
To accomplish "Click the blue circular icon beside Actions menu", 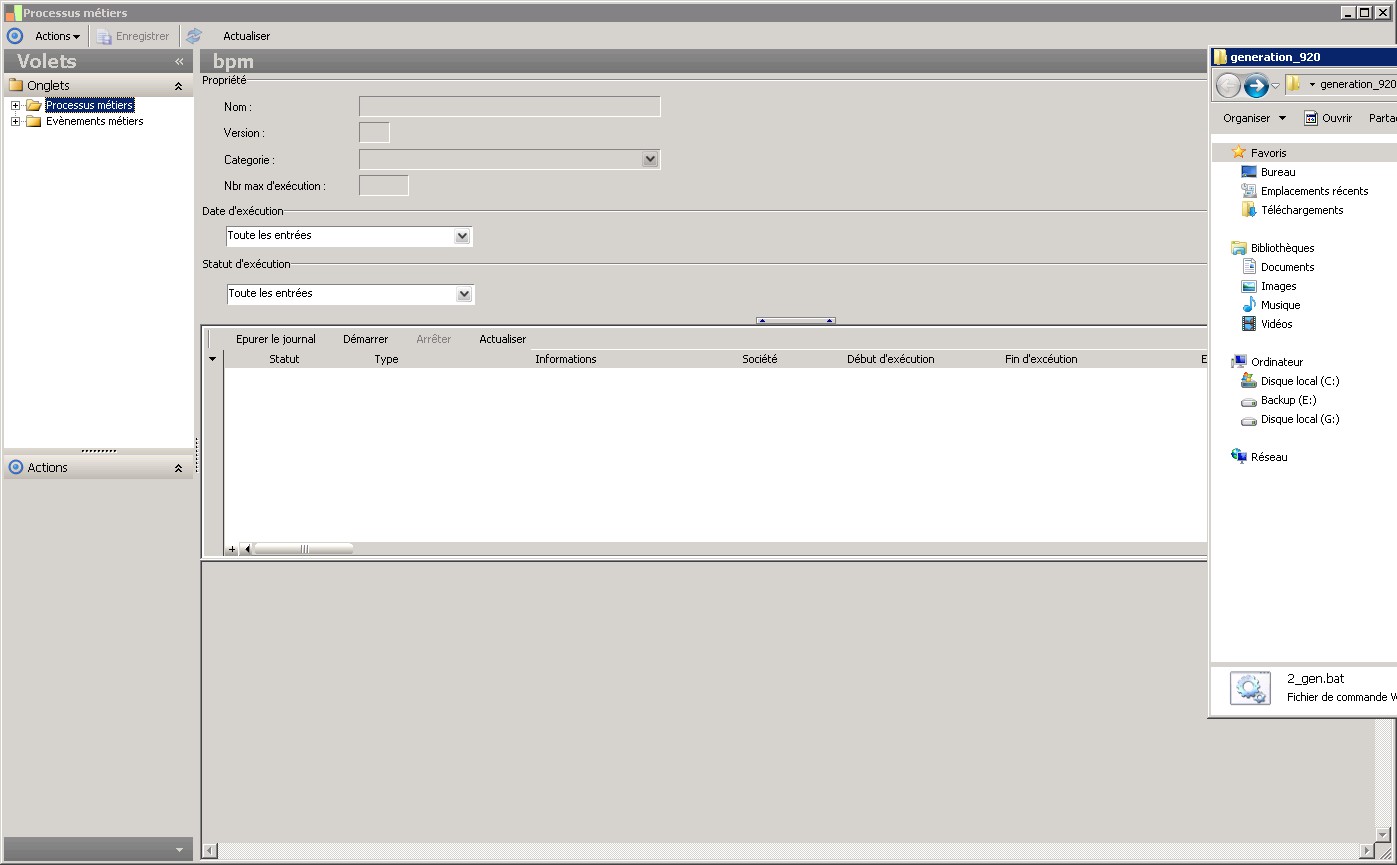I will pos(15,36).
